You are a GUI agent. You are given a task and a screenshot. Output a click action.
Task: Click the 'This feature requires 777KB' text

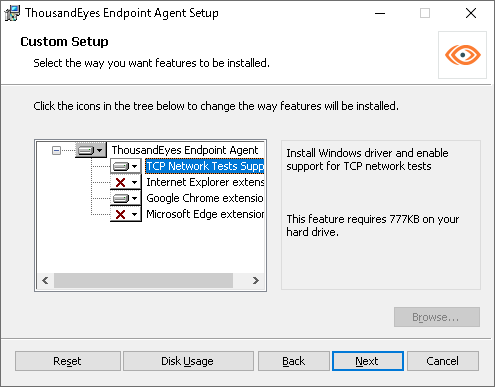pos(373,226)
